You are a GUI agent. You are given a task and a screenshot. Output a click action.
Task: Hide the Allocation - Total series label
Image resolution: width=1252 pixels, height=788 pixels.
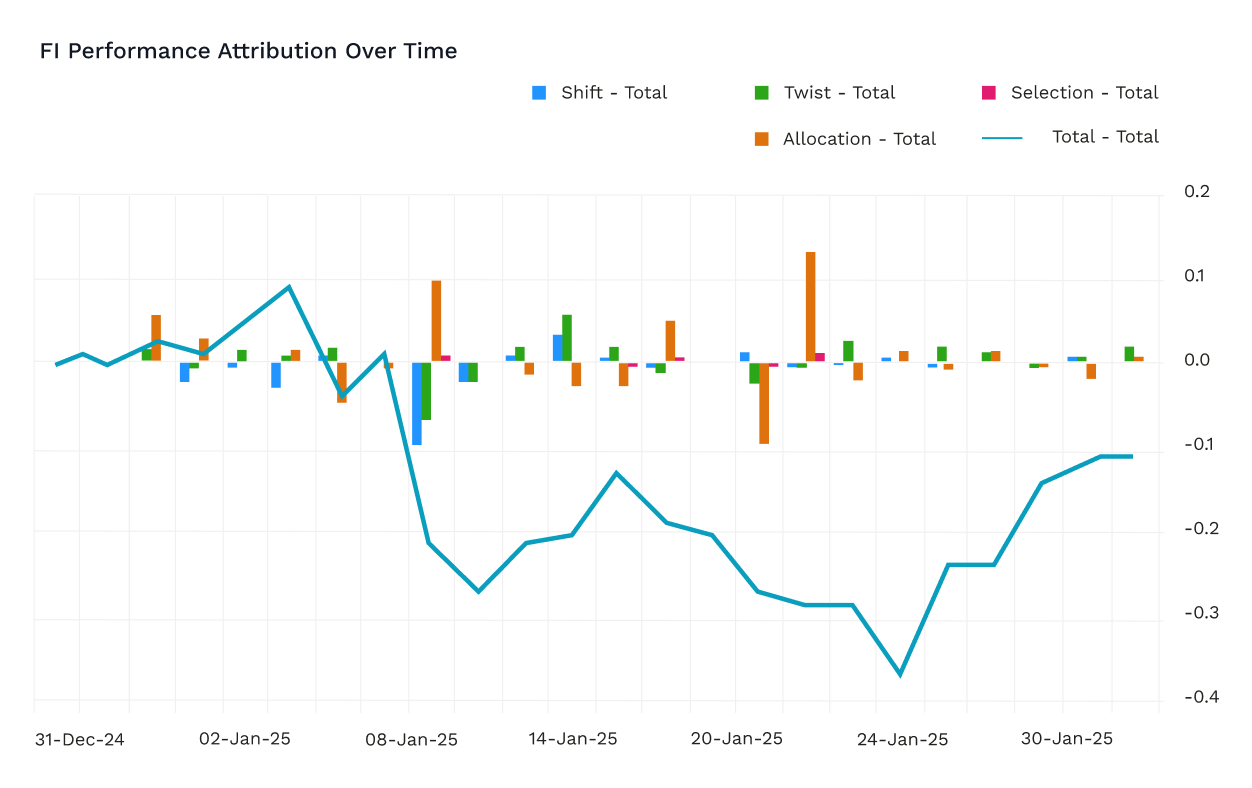tap(846, 139)
